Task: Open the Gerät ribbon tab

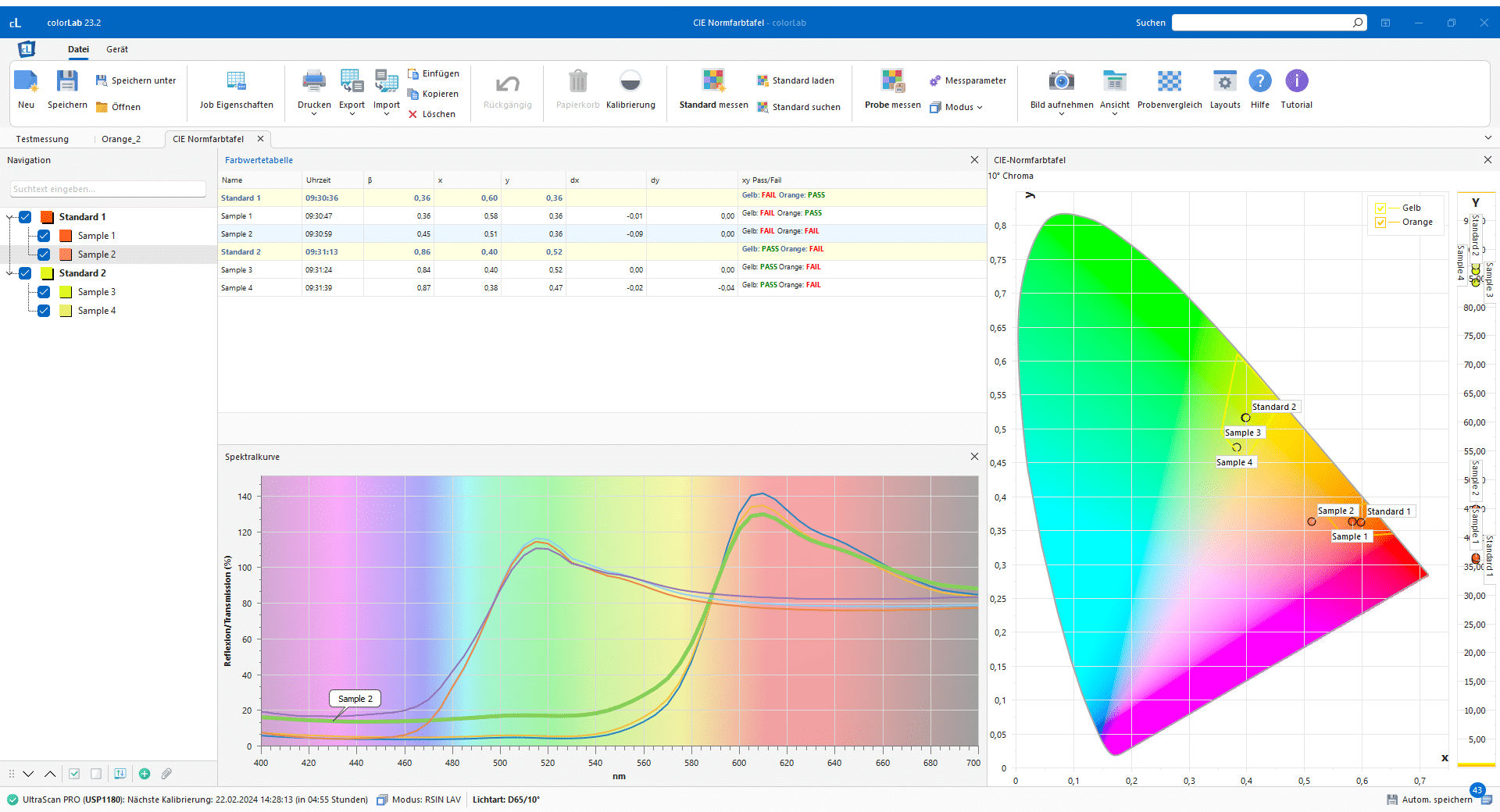Action: click(x=117, y=49)
